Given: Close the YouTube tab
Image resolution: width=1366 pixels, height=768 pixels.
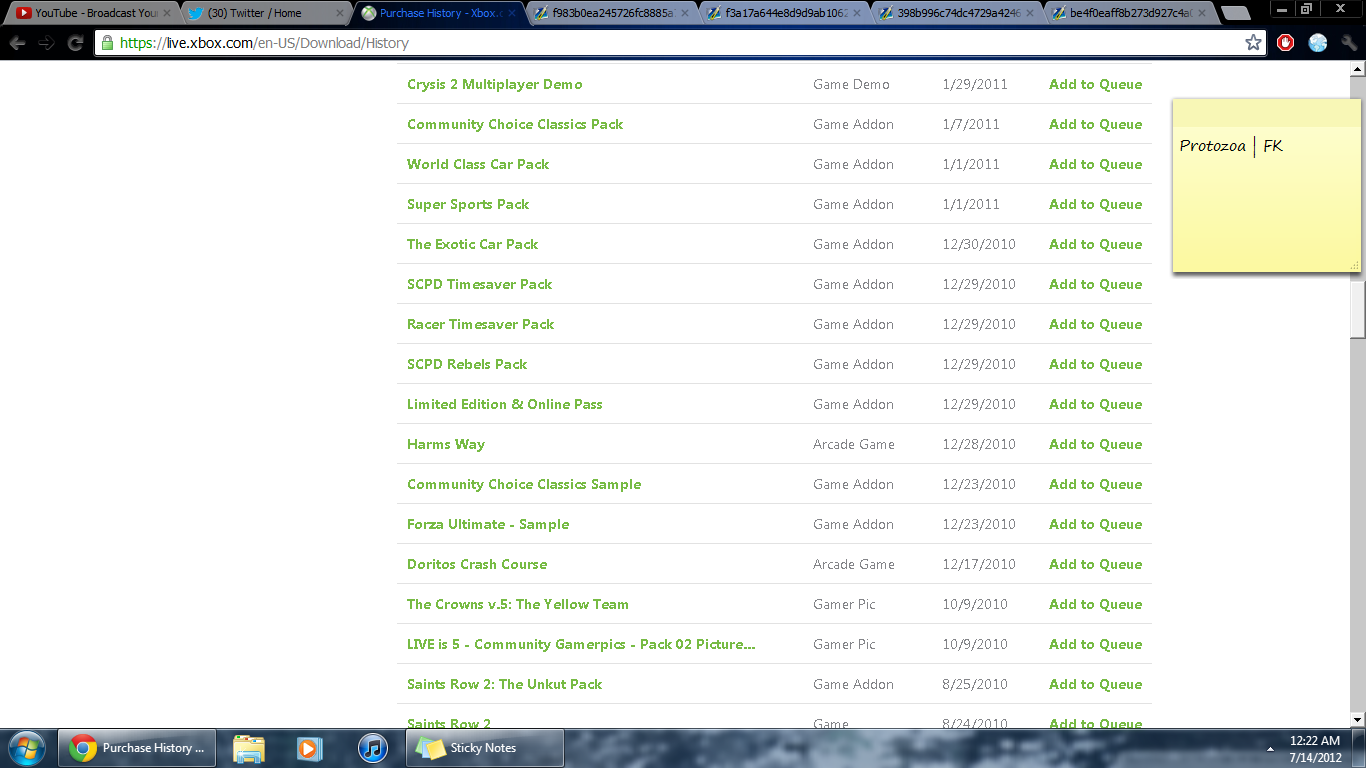Looking at the screenshot, I should 167,14.
